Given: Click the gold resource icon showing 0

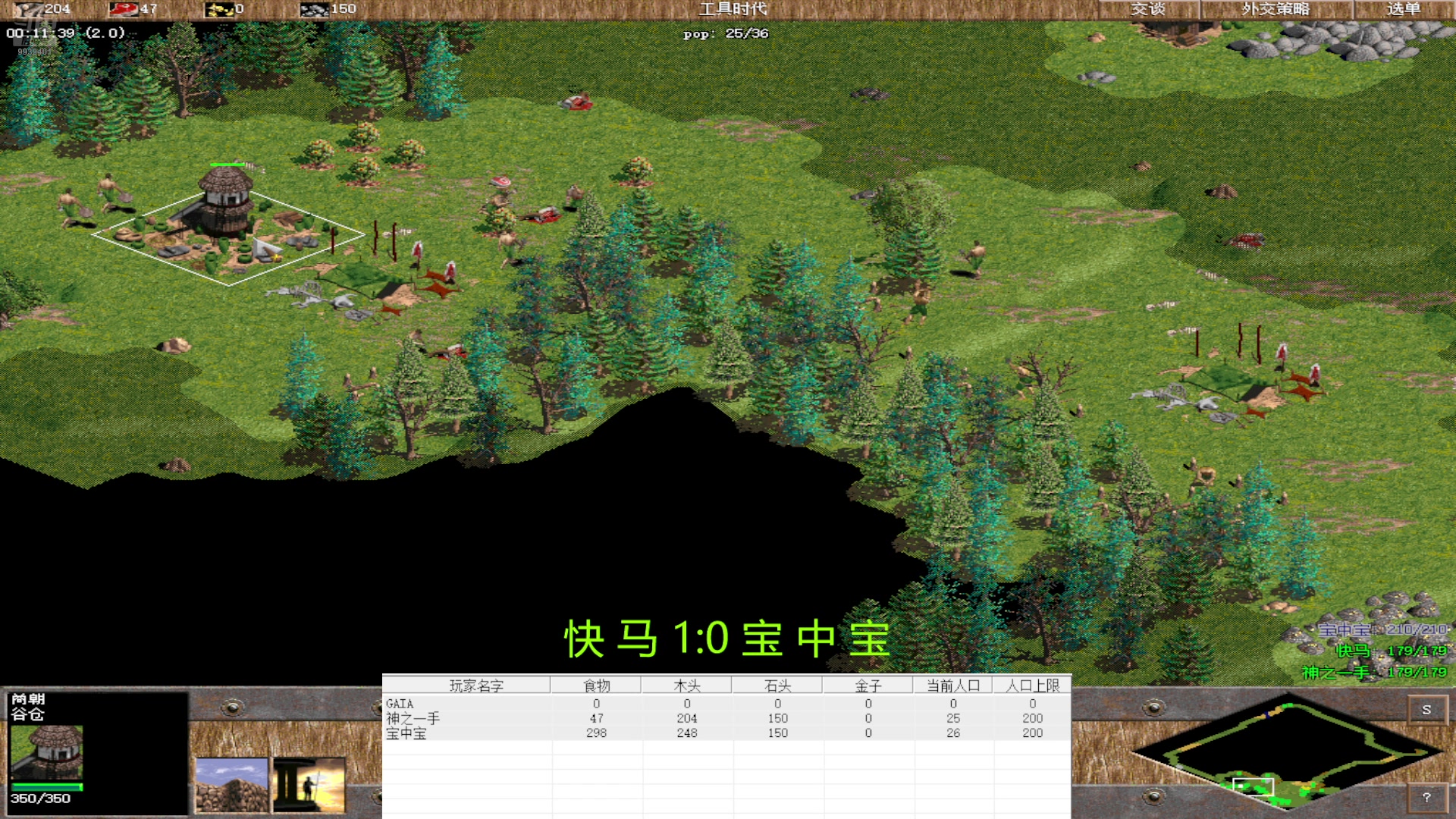Looking at the screenshot, I should tap(219, 9).
